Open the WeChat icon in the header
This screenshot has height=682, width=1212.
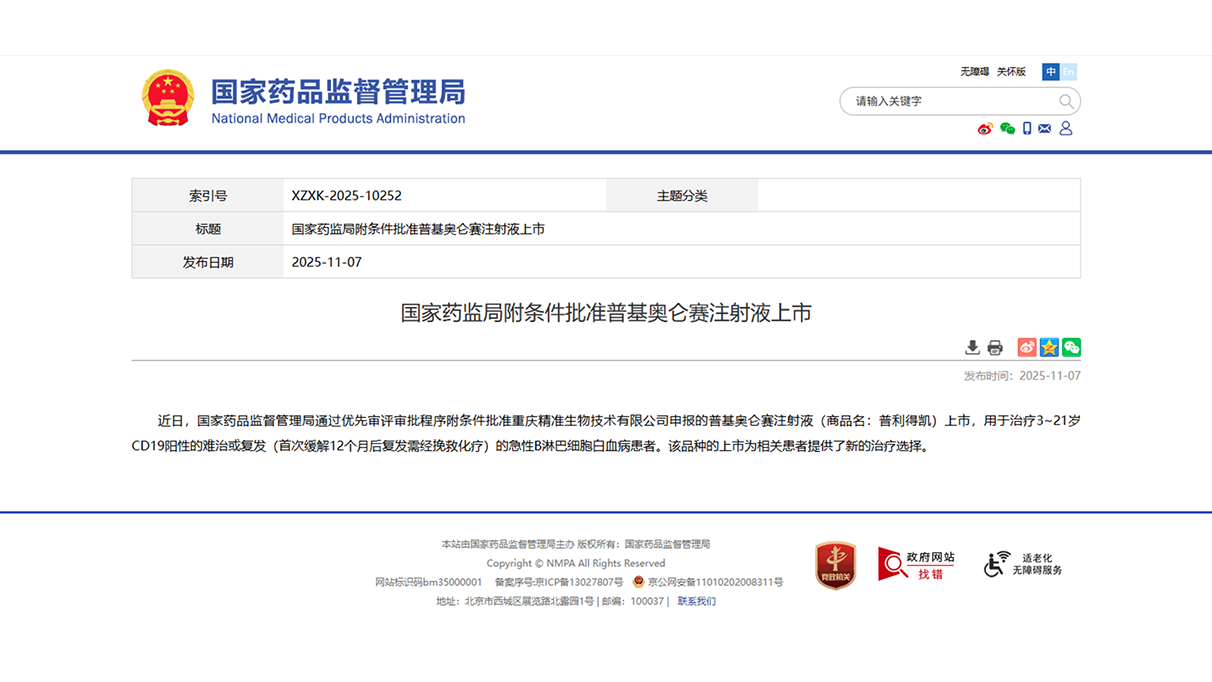[x=1006, y=128]
